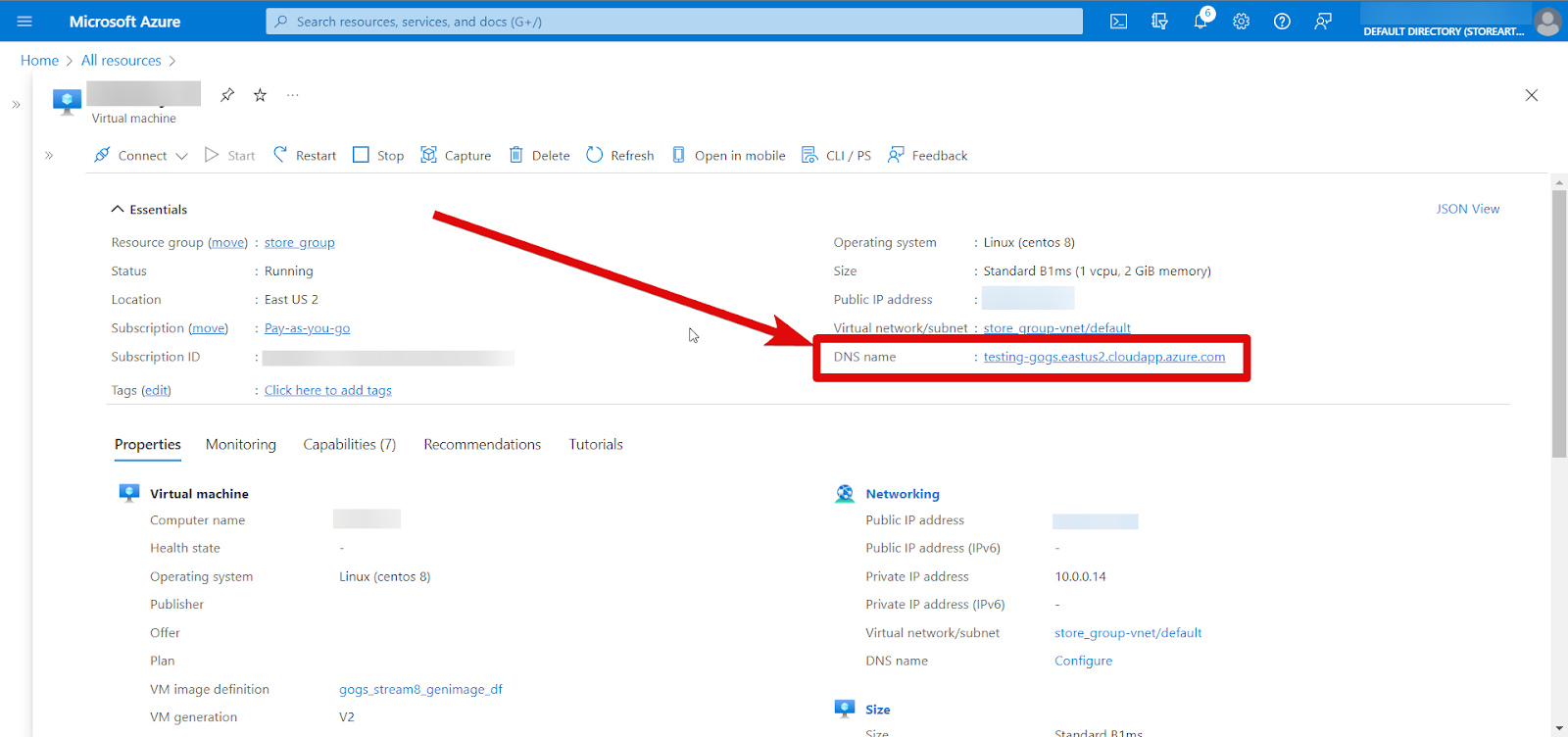The height and width of the screenshot is (737, 1568).
Task: Click the private IP address 10.0.0.14
Action: pos(1080,576)
